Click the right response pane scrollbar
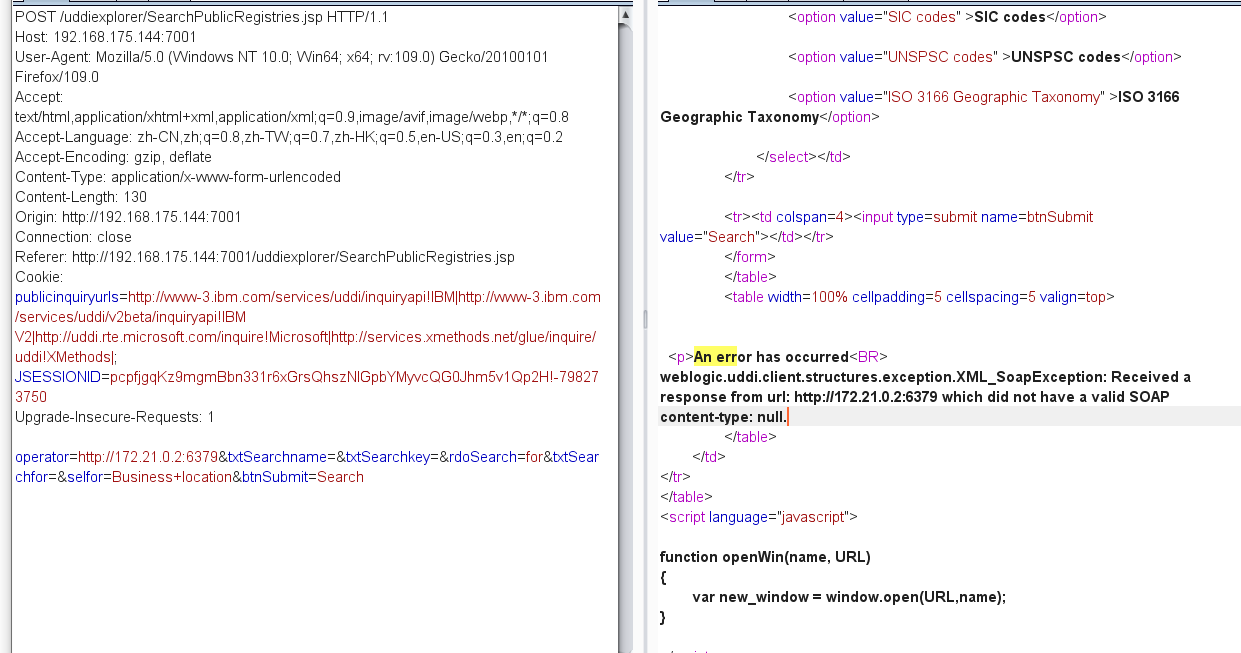 click(1234, 300)
